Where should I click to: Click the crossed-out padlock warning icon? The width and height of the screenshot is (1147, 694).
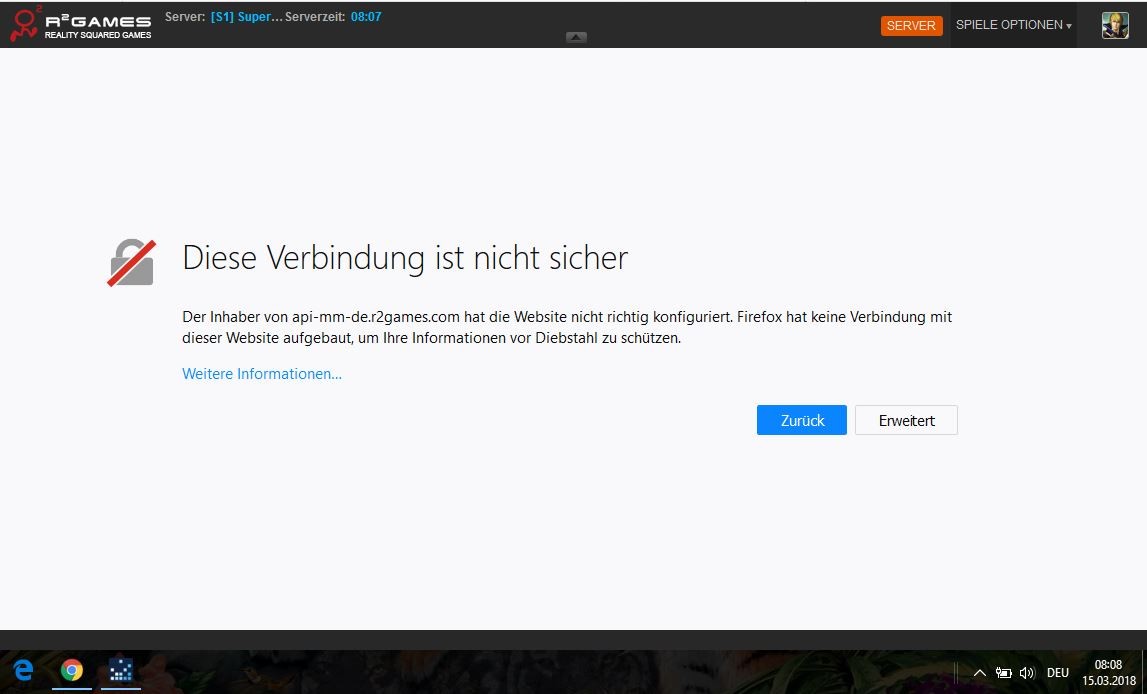132,262
